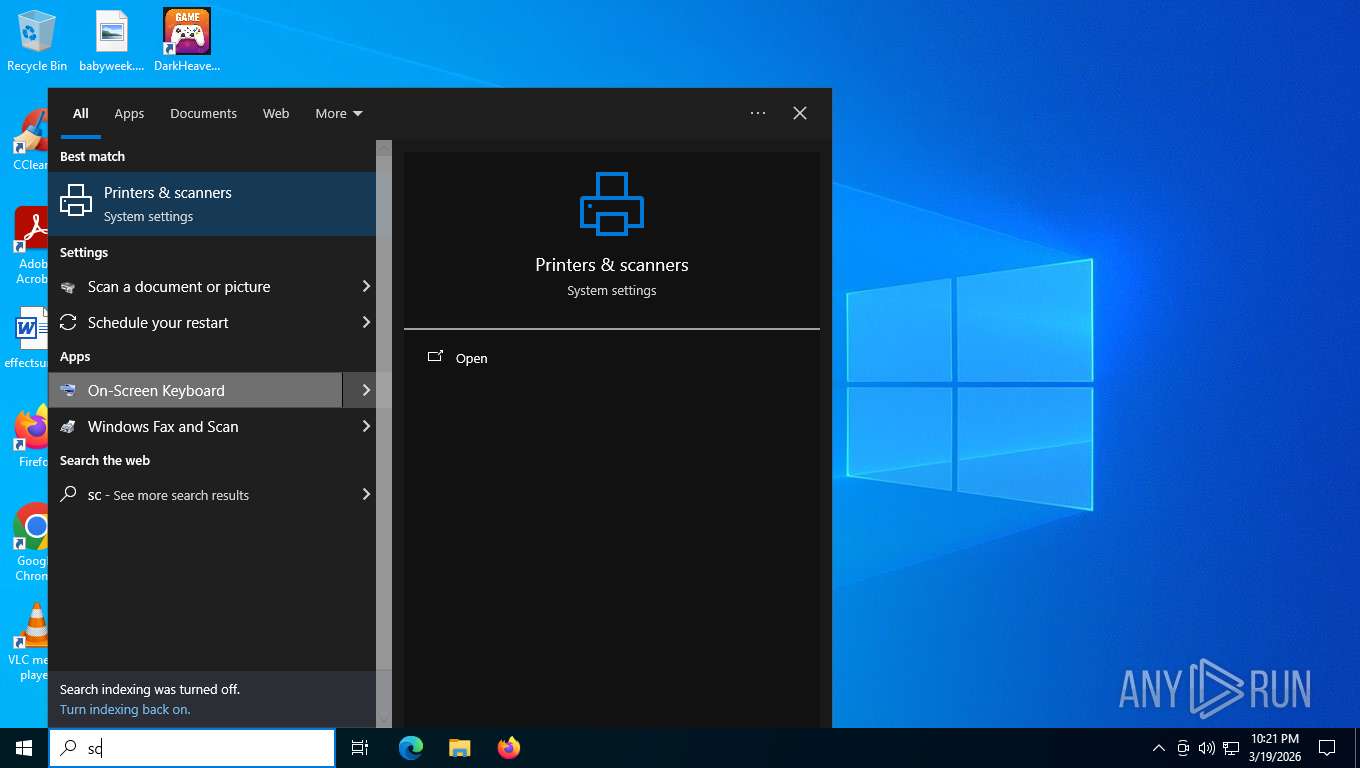Switch to the Web search tab
The image size is (1360, 768).
[276, 114]
